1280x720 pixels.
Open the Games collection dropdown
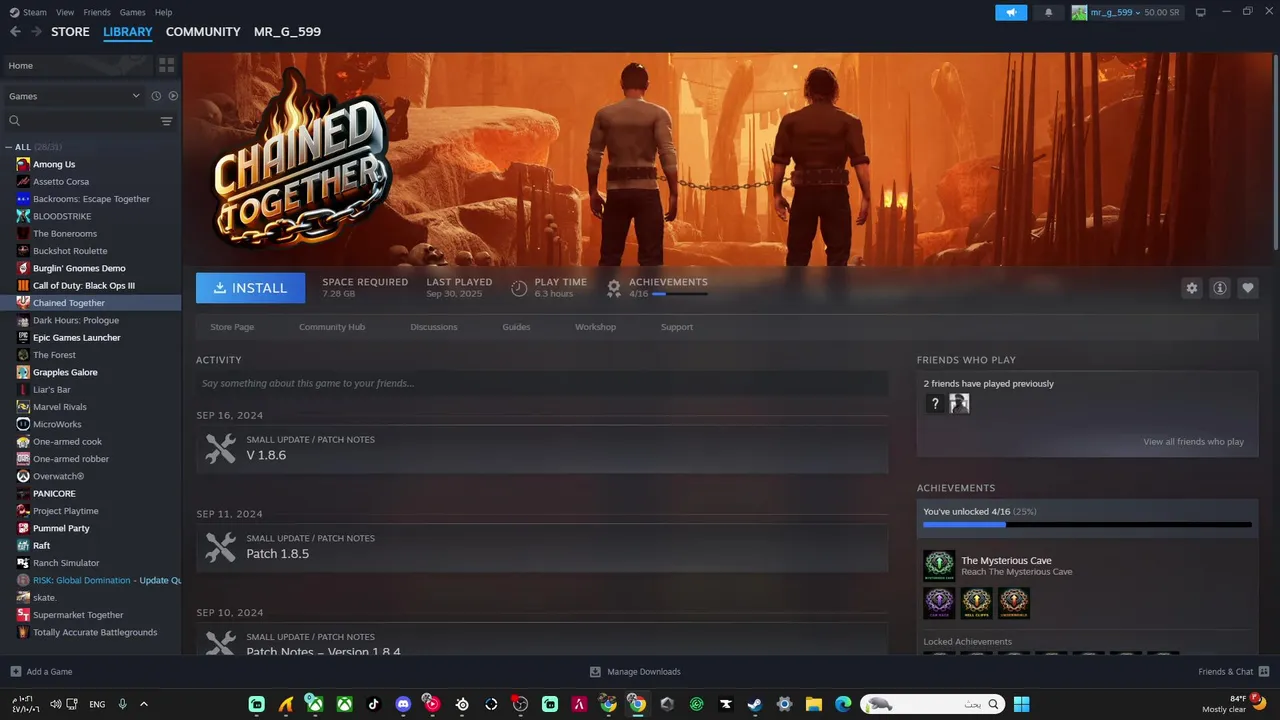[x=75, y=96]
